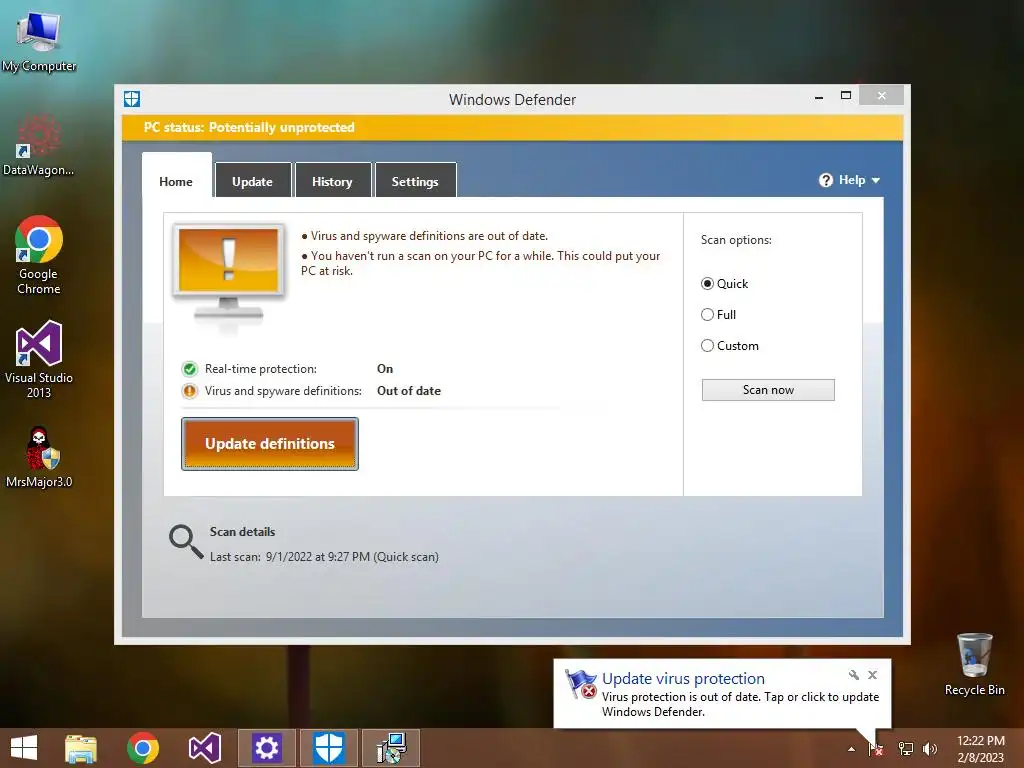The image size is (1024, 768).
Task: Click the Windows Defender taskbar icon
Action: [328, 748]
